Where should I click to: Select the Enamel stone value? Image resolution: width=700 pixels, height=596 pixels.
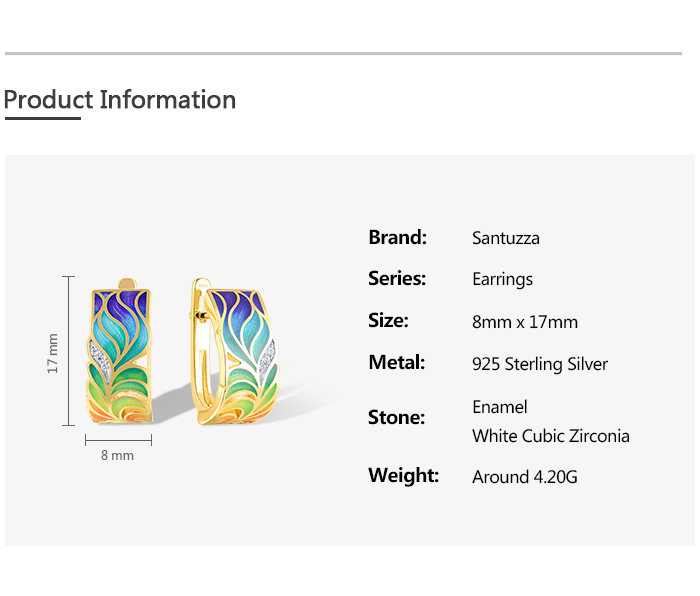coord(499,407)
